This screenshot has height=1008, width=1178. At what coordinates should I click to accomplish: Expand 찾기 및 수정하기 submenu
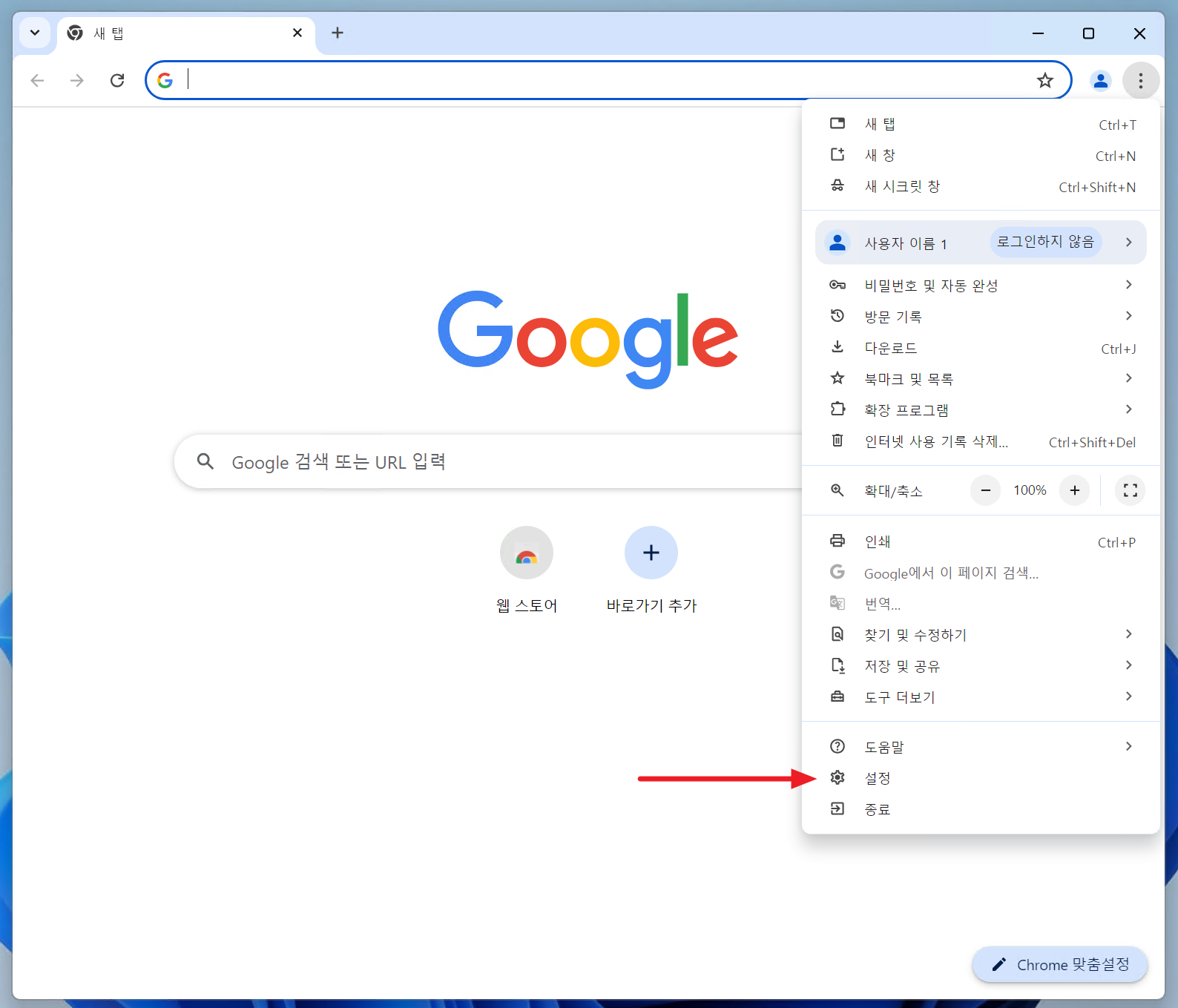click(x=981, y=635)
